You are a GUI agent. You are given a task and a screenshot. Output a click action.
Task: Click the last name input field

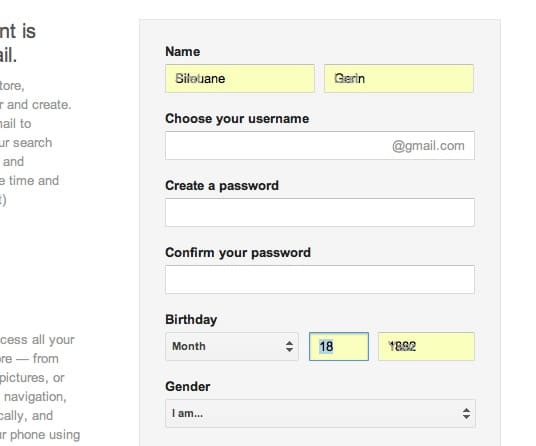click(x=399, y=78)
